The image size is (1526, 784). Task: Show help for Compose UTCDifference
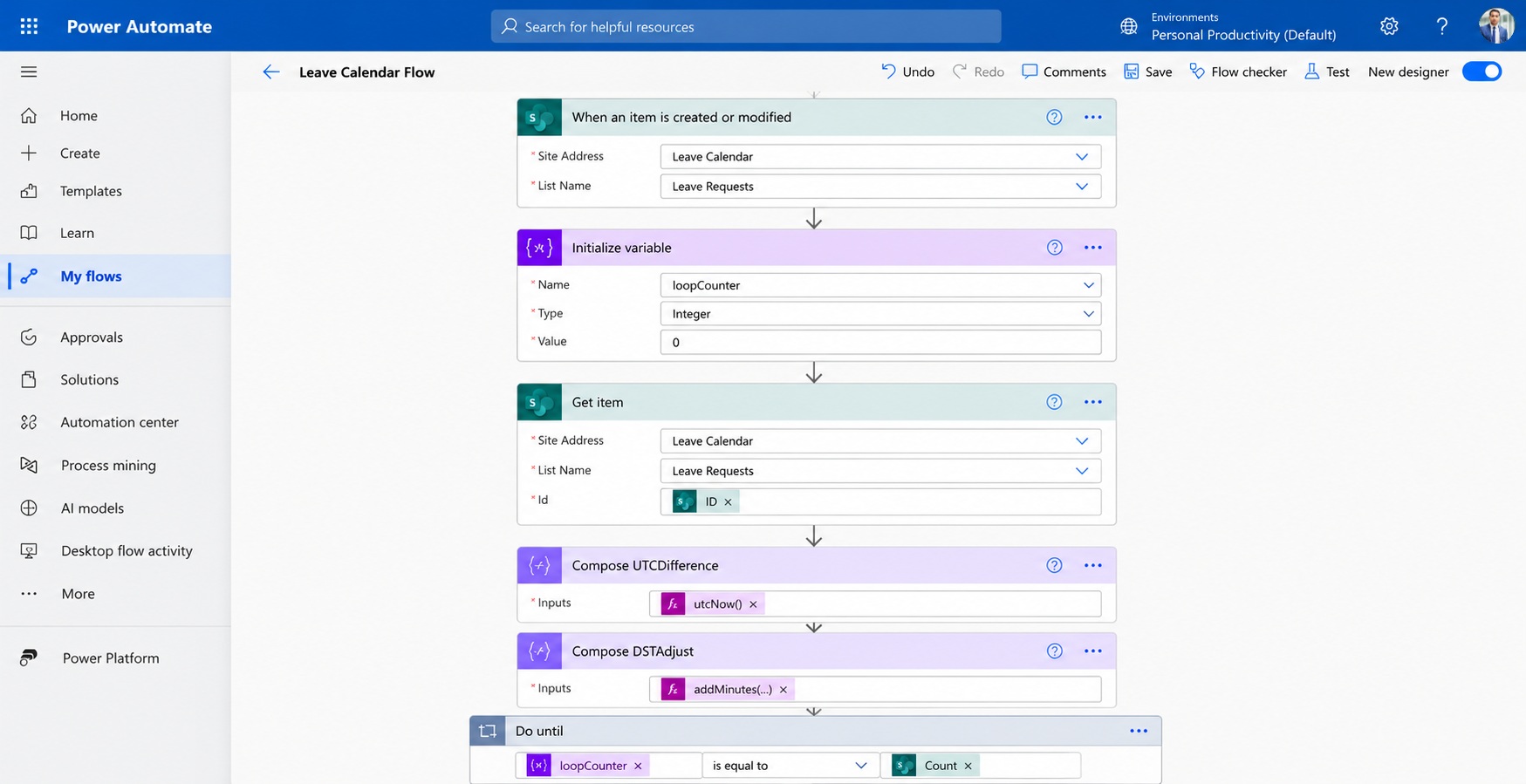coord(1054,565)
